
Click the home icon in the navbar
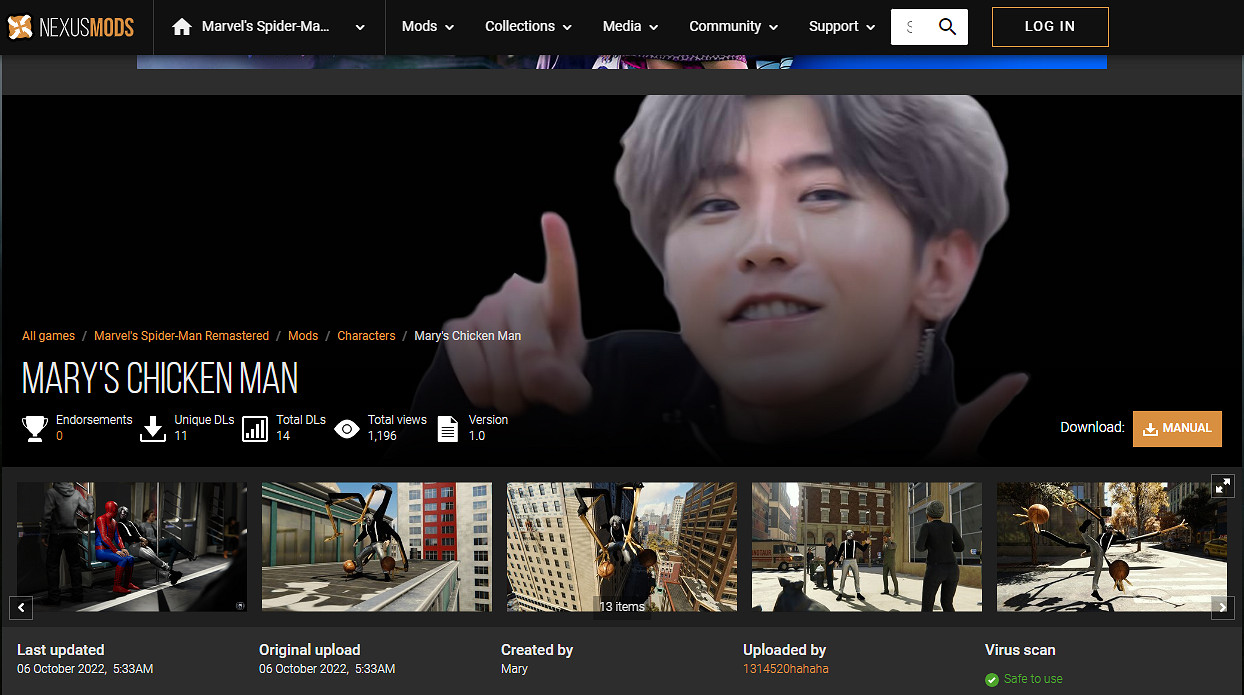182,27
